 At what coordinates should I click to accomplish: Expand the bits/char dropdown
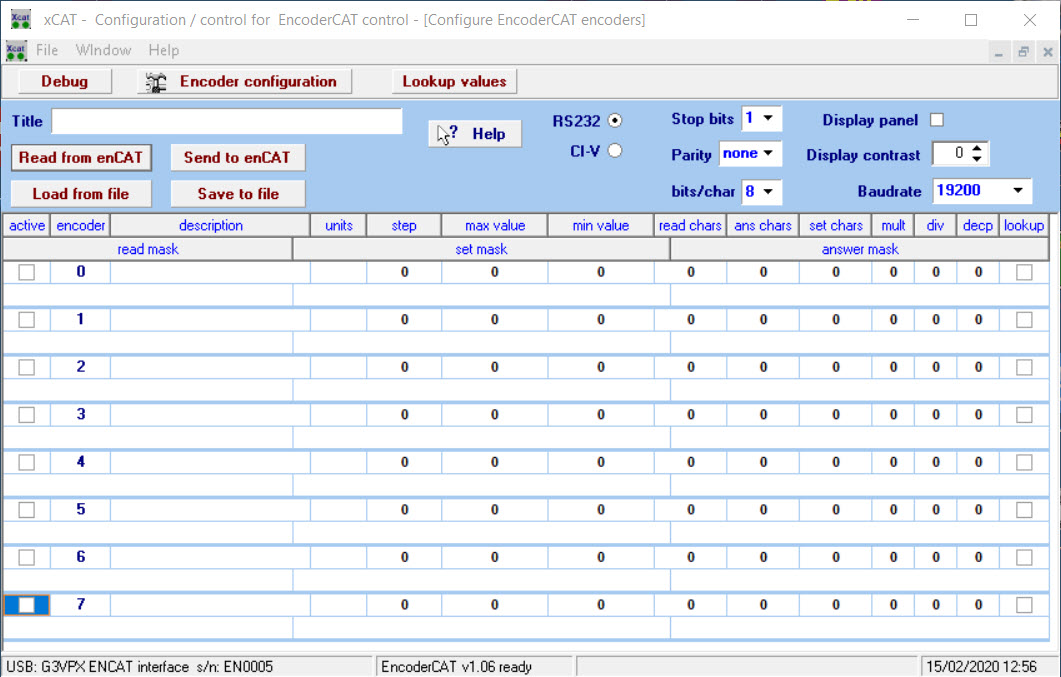[x=768, y=191]
